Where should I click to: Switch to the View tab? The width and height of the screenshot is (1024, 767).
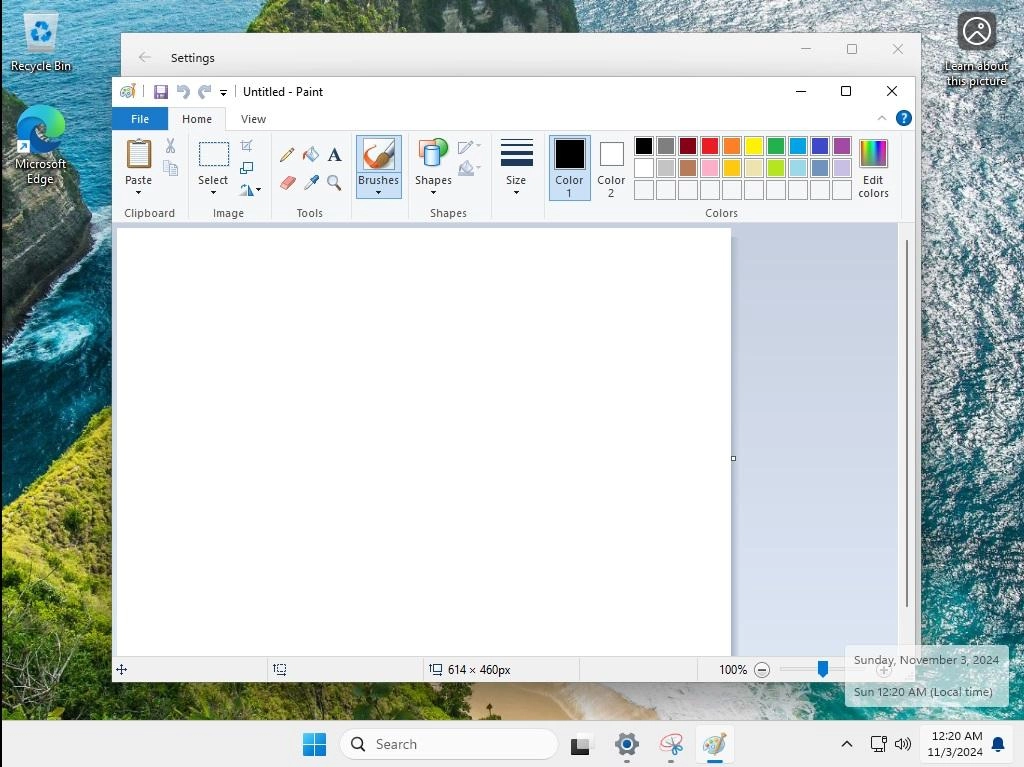[253, 118]
